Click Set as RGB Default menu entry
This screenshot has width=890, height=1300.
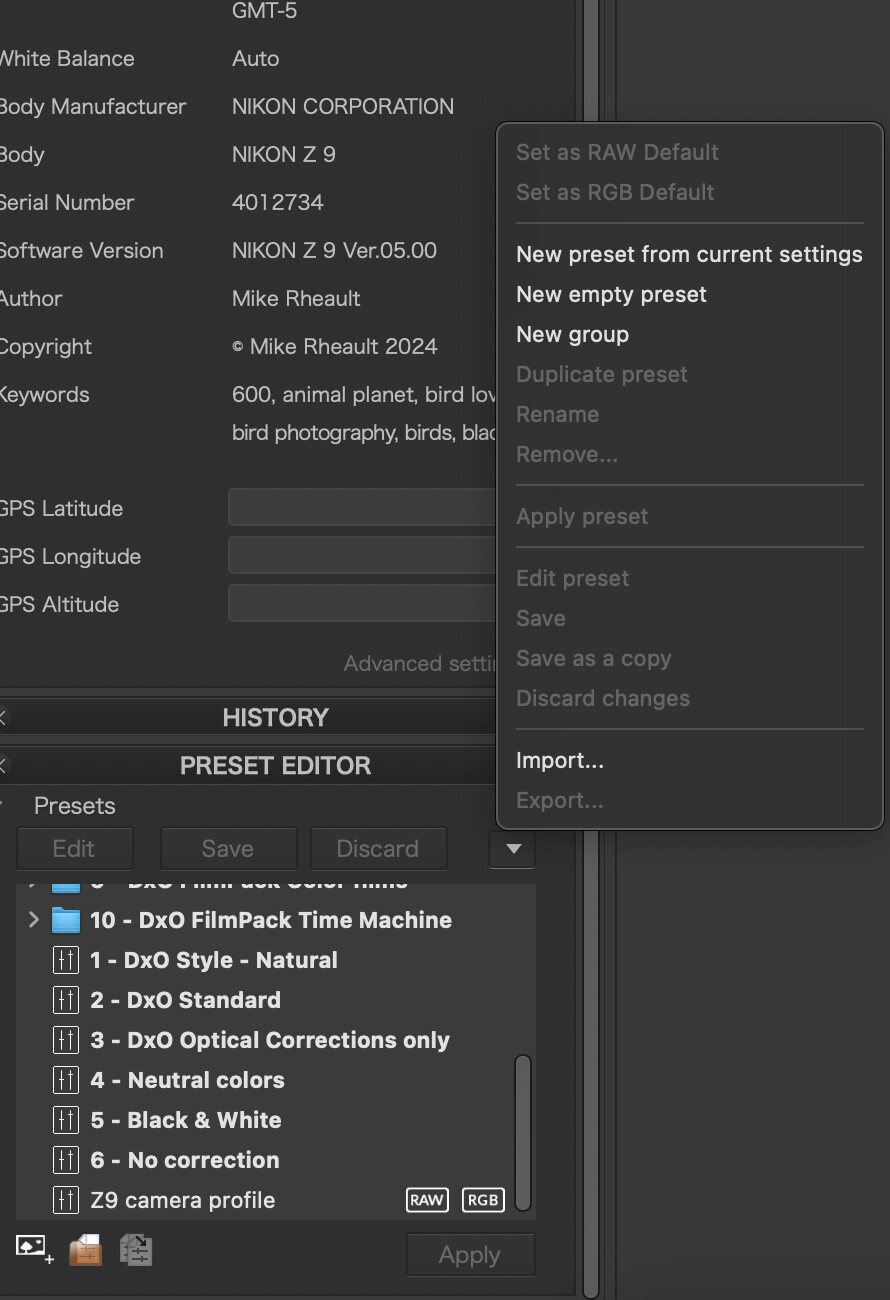615,192
